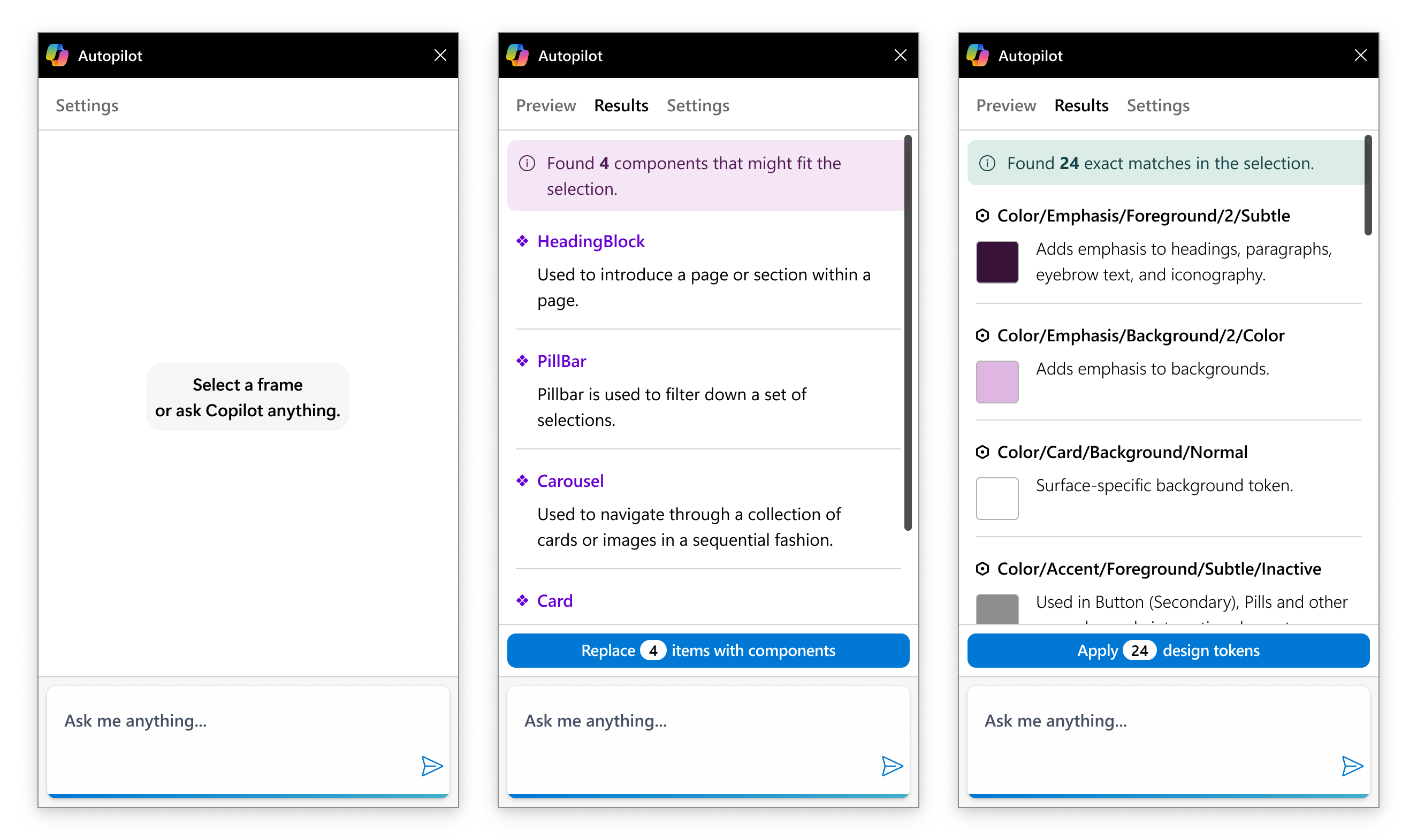
Task: Click the token icon beside Color/Emphasis/Background/2/Color
Action: pyautogui.click(x=983, y=335)
